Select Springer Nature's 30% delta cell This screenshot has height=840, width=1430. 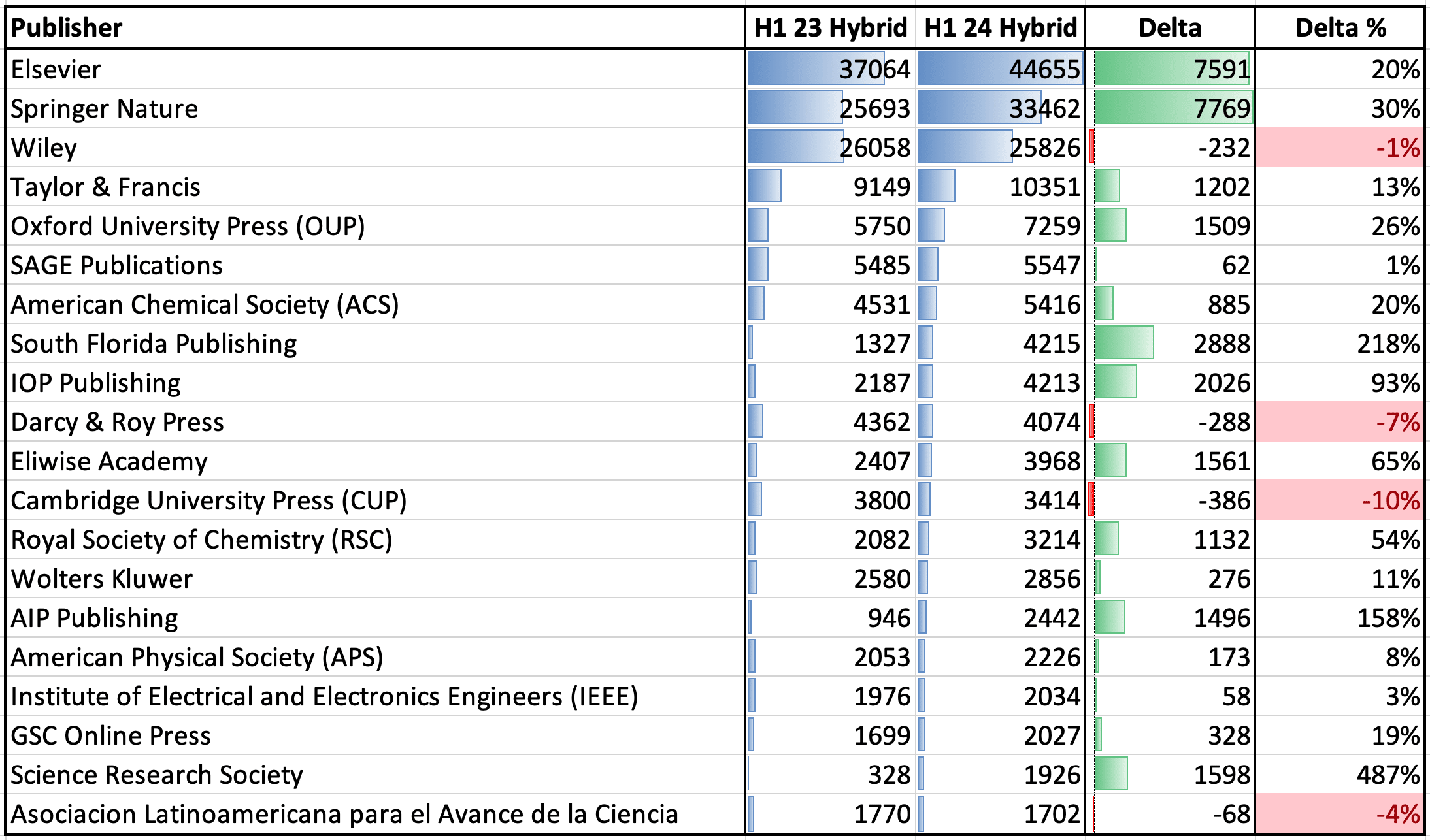pyautogui.click(x=1340, y=108)
